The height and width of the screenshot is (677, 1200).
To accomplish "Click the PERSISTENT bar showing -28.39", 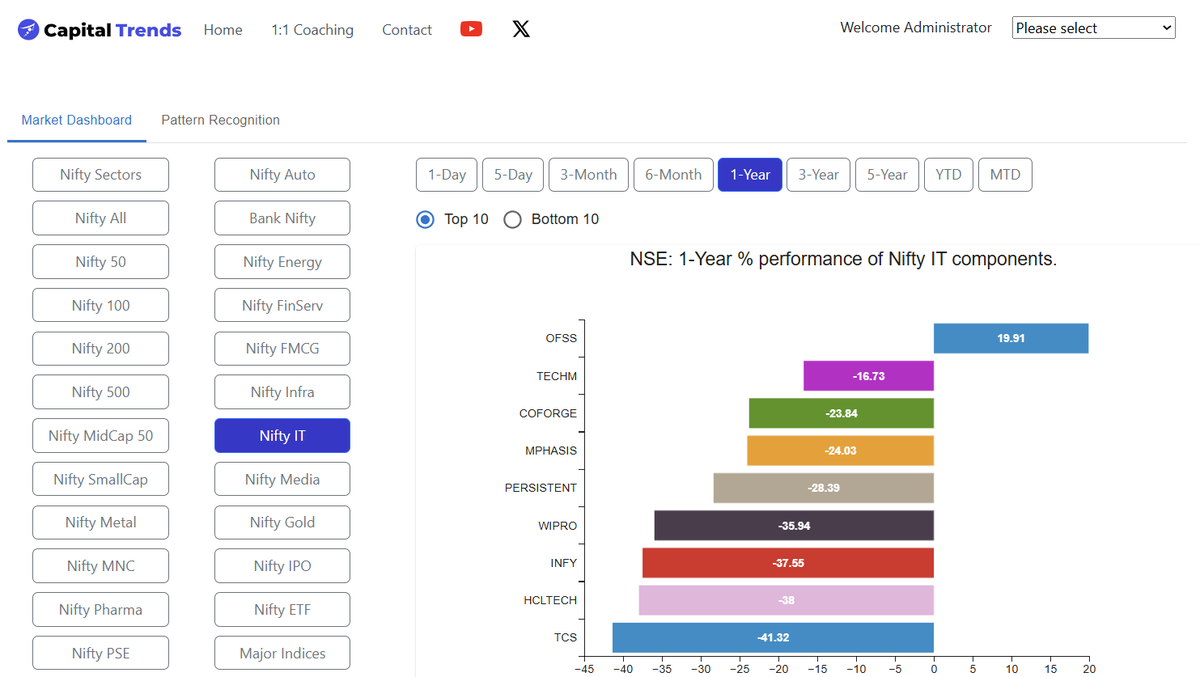I will coord(823,488).
